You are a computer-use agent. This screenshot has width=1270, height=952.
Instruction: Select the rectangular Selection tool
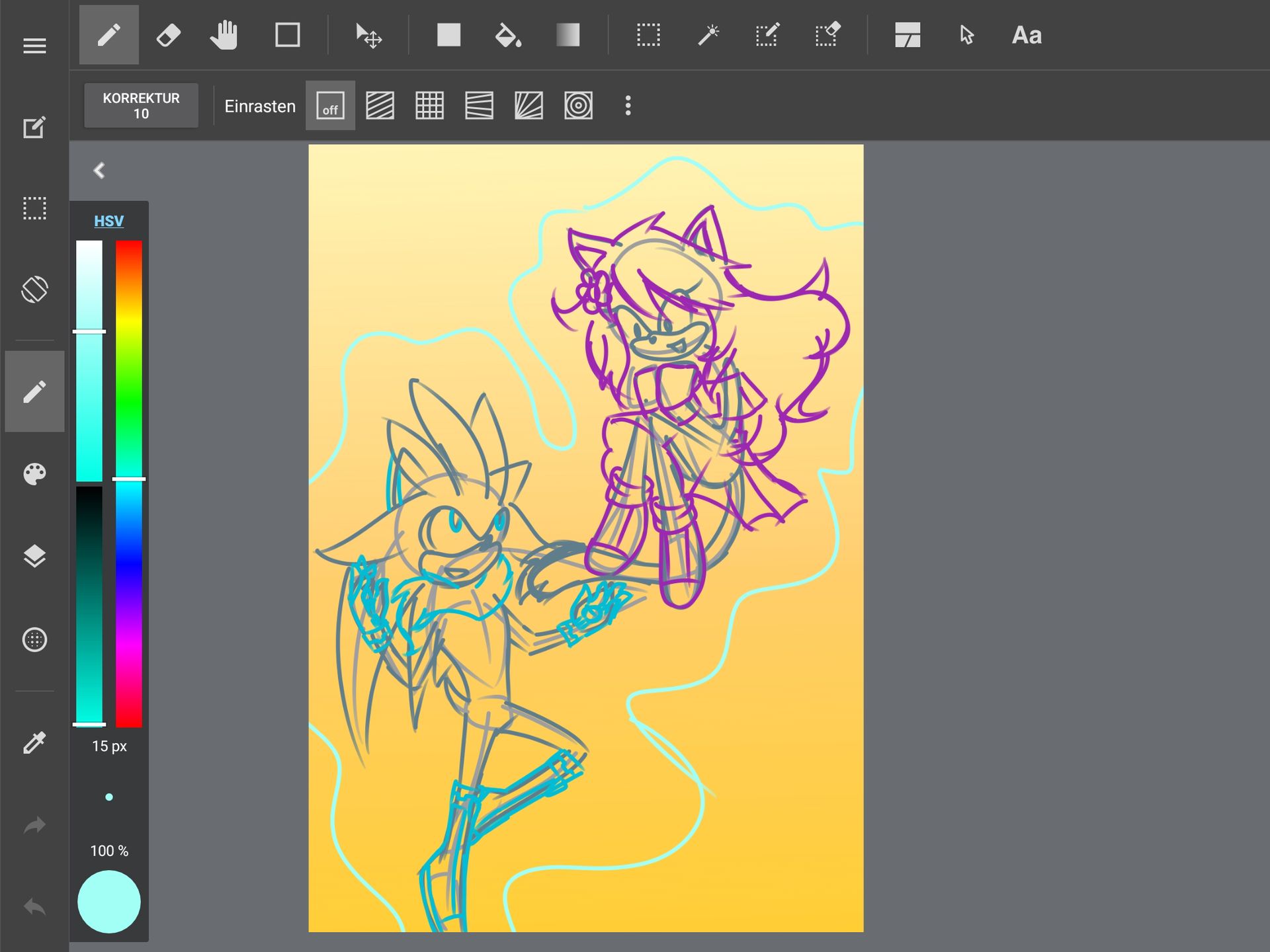point(648,35)
